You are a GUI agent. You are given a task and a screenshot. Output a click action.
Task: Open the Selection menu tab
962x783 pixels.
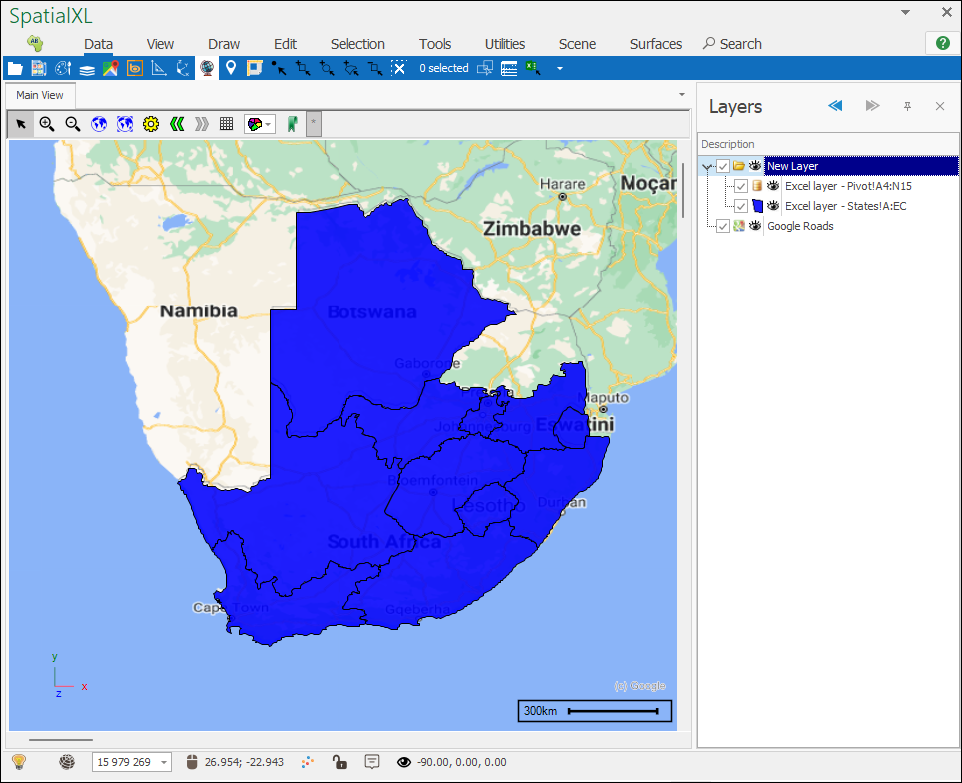(357, 44)
